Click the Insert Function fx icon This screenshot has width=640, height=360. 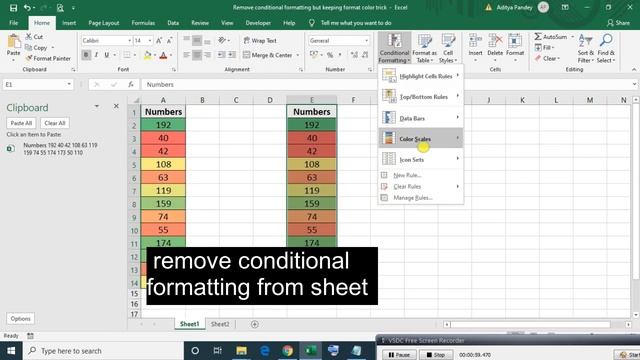pyautogui.click(x=131, y=84)
